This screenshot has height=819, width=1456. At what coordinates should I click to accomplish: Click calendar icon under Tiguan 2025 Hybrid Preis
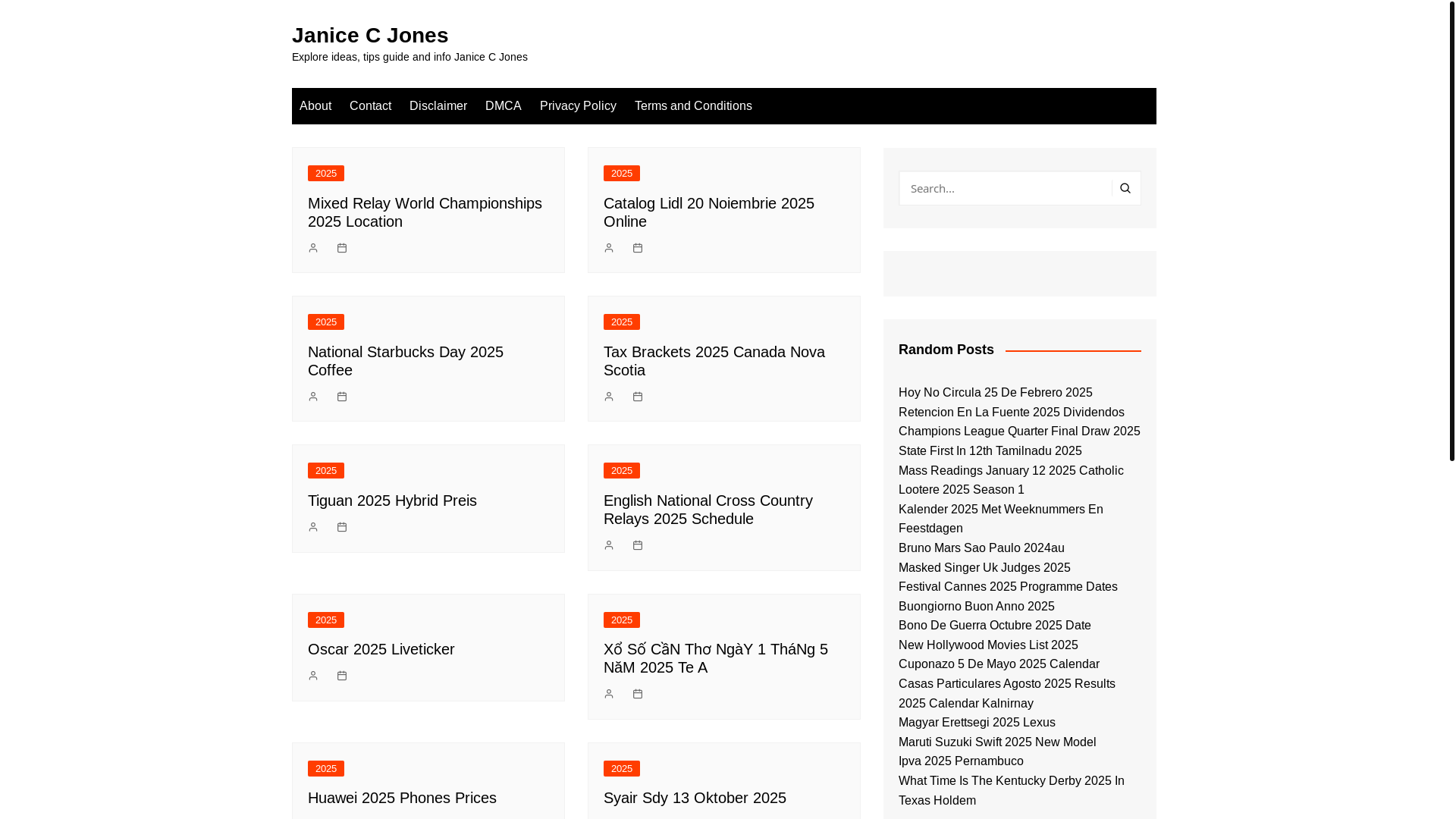click(x=342, y=527)
